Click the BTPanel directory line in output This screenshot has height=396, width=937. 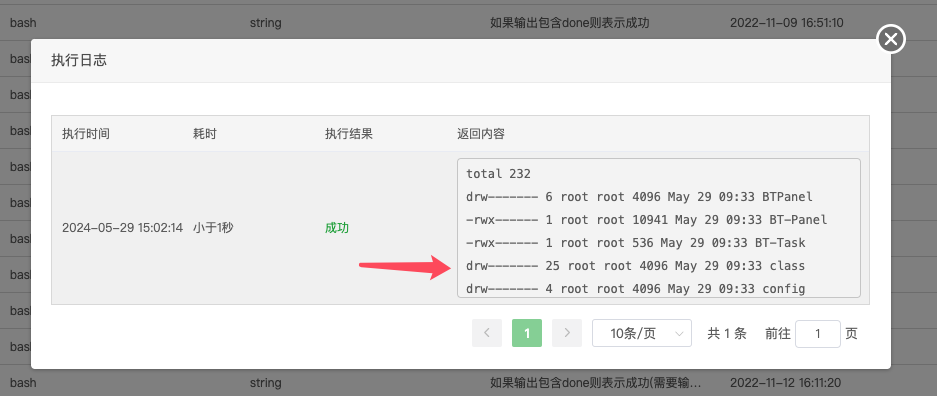(639, 197)
